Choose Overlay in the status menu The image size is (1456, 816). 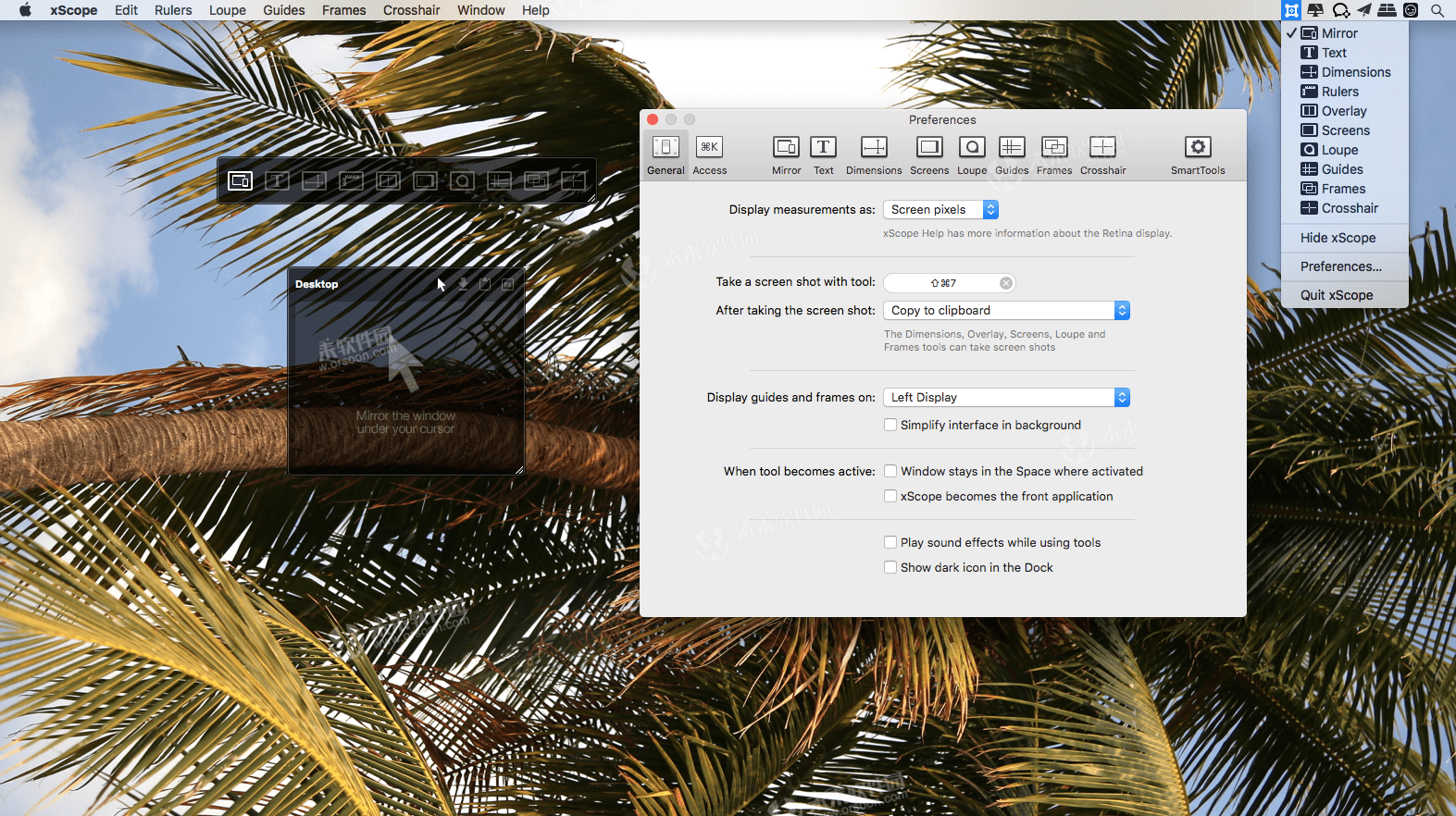tap(1345, 111)
